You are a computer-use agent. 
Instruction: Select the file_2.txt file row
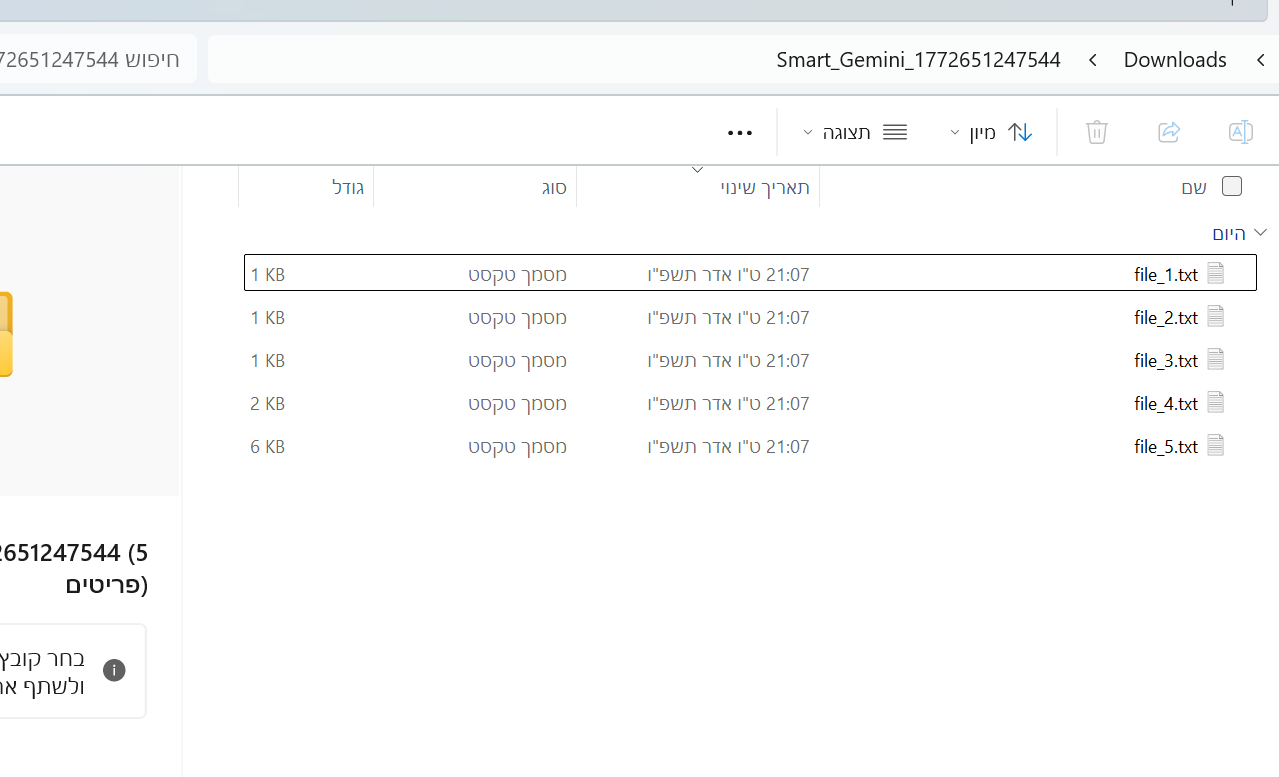point(700,317)
